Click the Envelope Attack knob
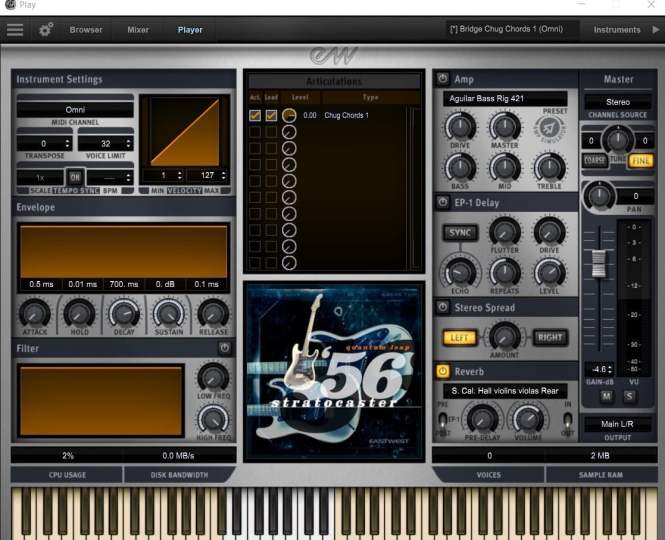Screen dimensions: 665x540 pyautogui.click(x=35, y=313)
